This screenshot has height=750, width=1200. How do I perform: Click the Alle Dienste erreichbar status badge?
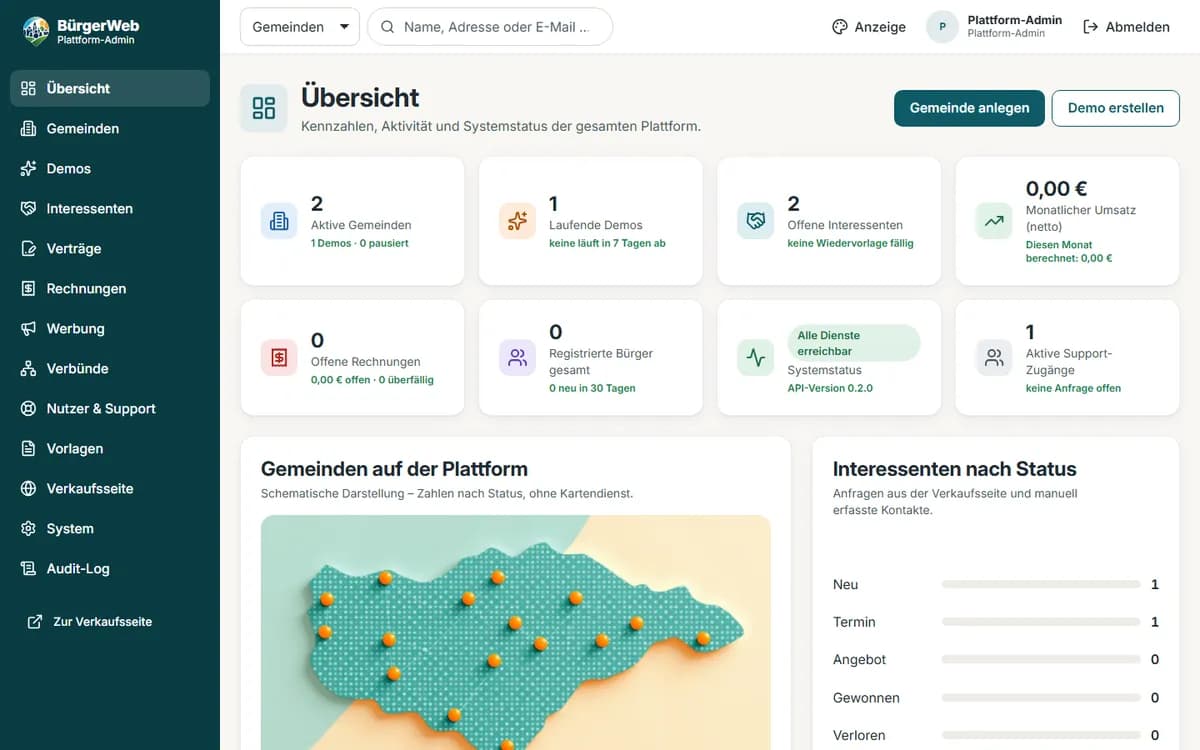coord(854,343)
